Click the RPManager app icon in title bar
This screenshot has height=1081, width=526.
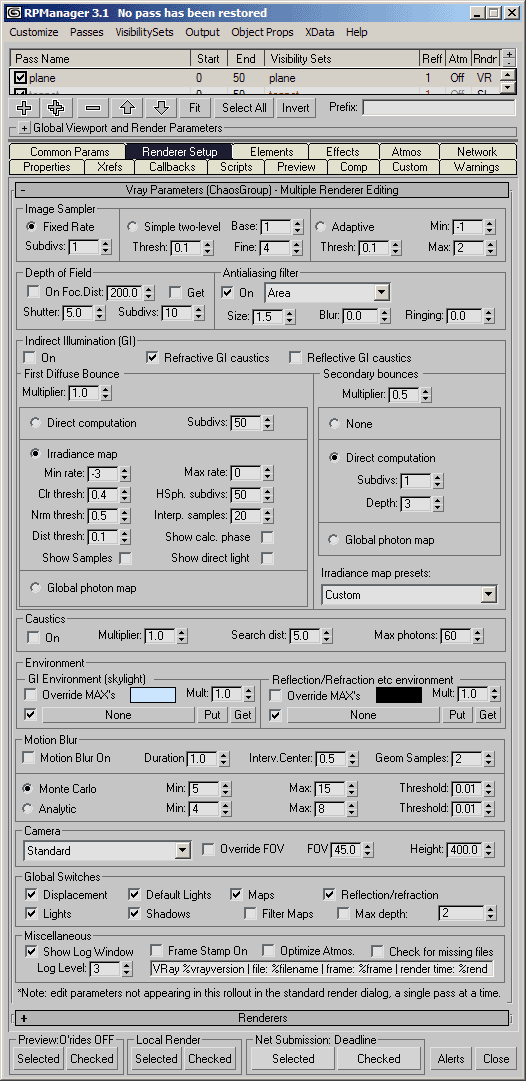[12, 12]
